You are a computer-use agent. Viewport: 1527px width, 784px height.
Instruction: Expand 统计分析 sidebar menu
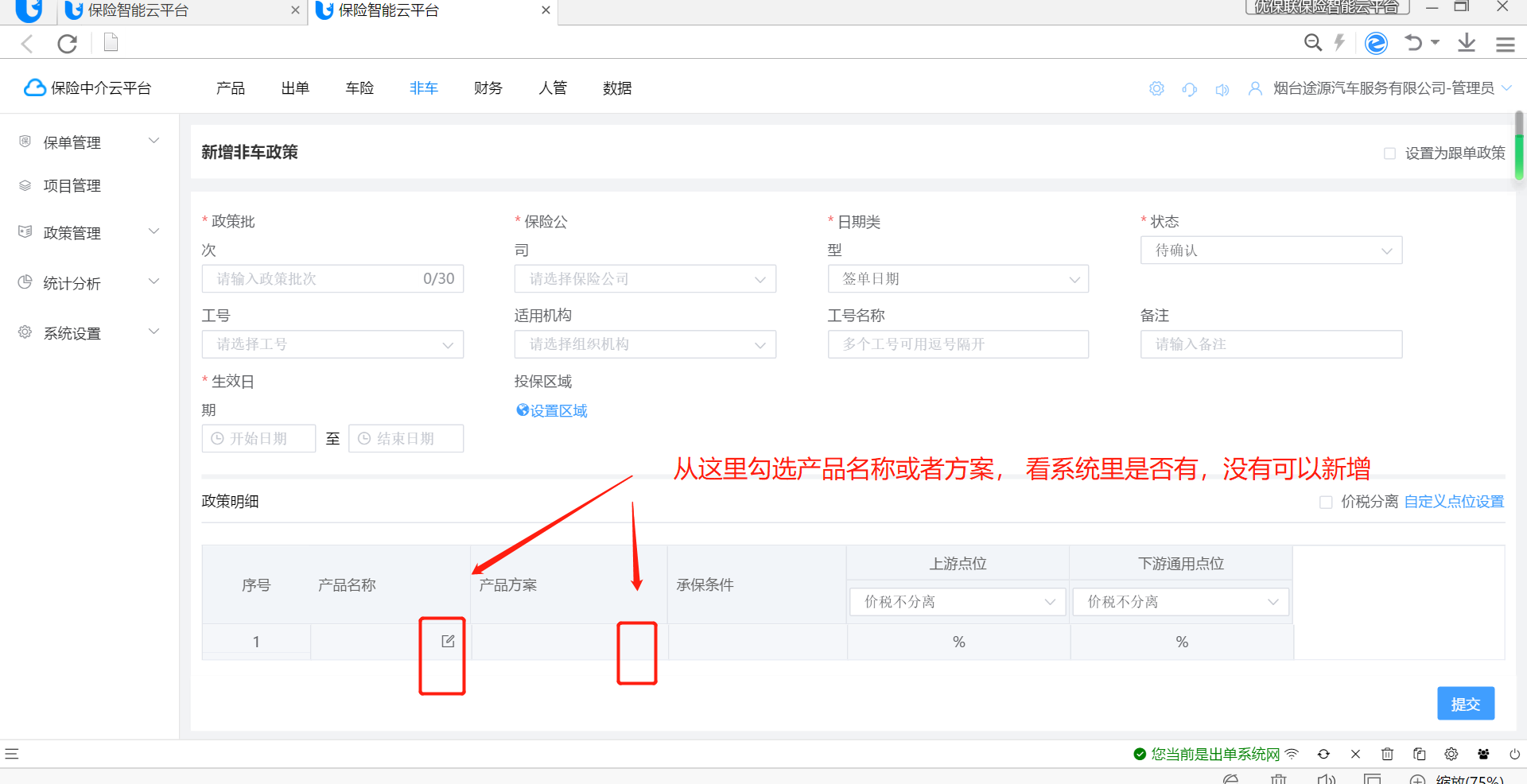[89, 283]
